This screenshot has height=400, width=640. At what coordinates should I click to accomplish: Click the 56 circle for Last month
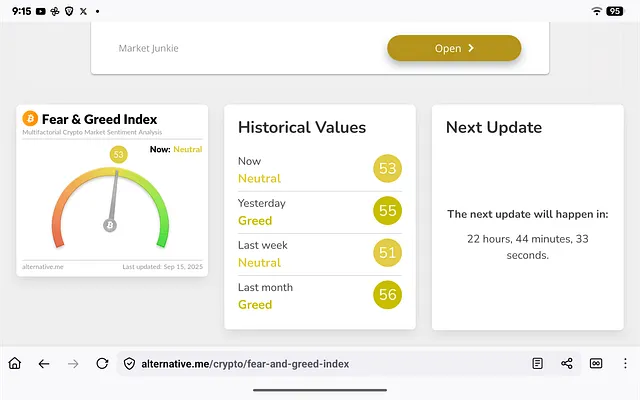(x=387, y=294)
